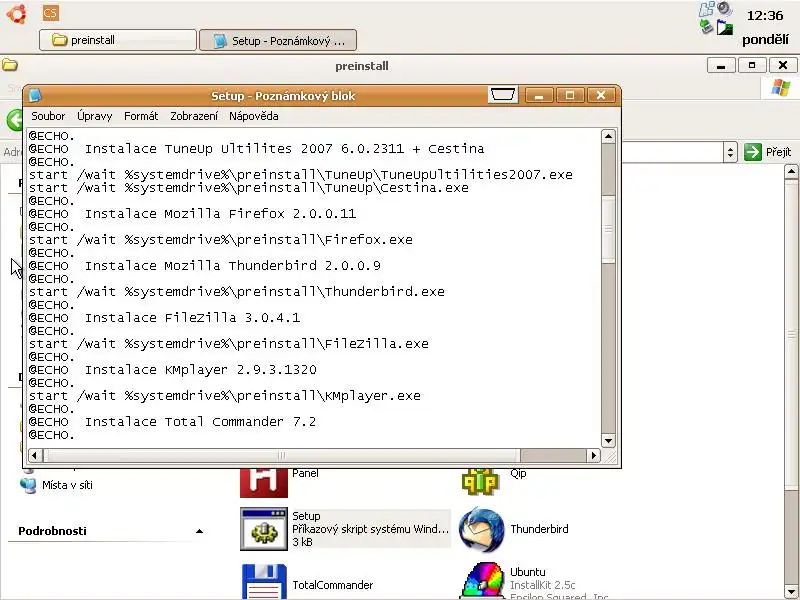Click the Ubuntu-style start logo icon
800x600 pixels.
[x=17, y=14]
